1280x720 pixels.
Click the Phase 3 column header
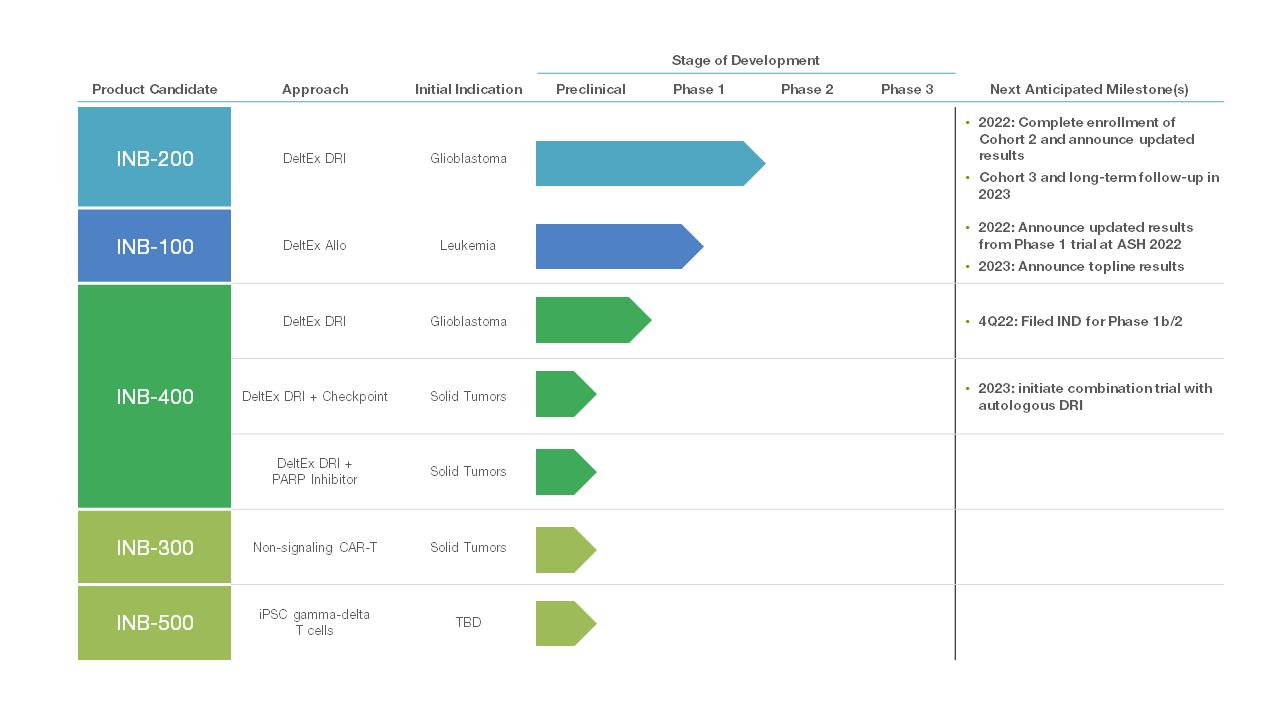pos(907,89)
